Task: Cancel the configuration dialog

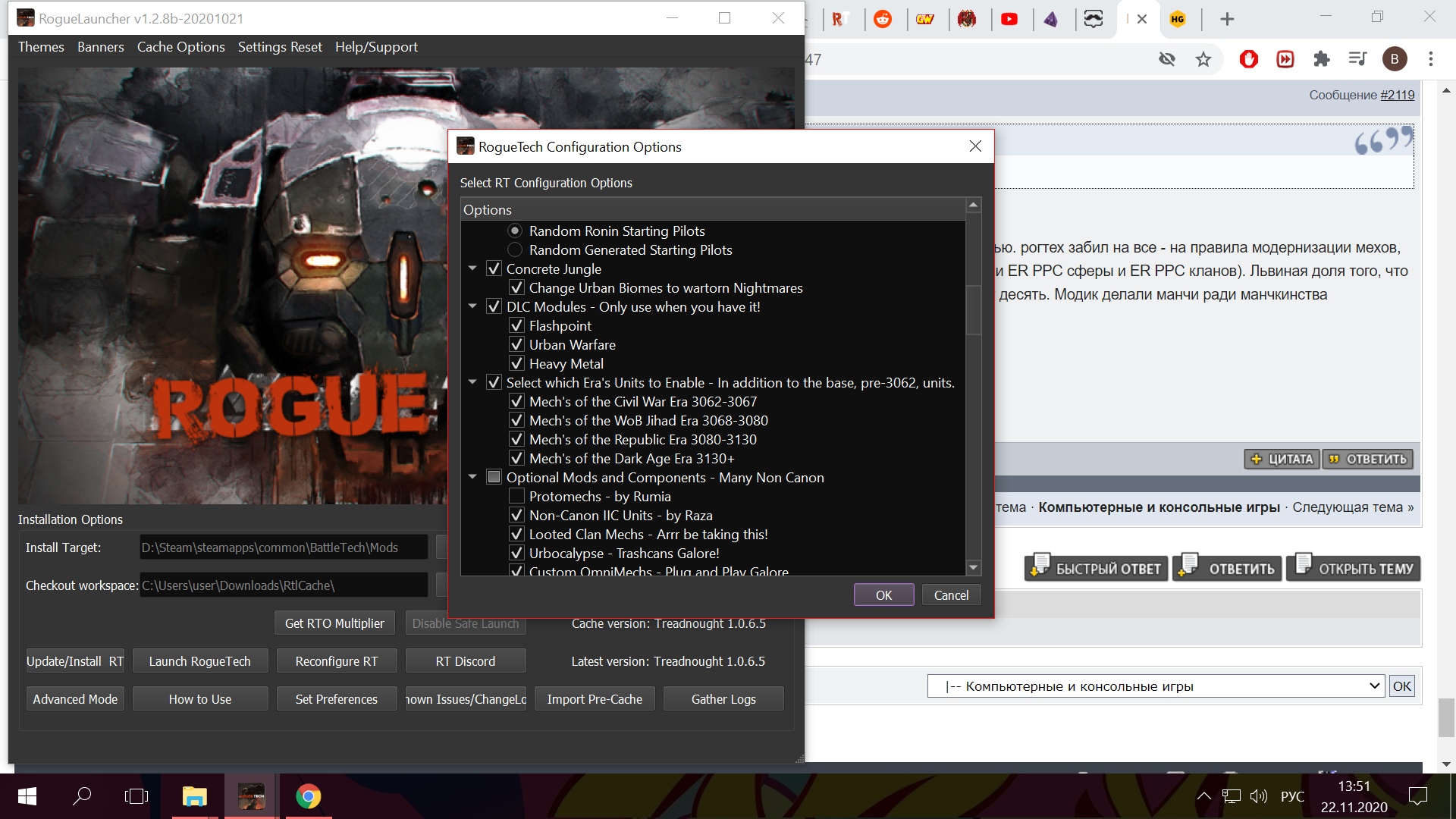Action: pos(951,595)
